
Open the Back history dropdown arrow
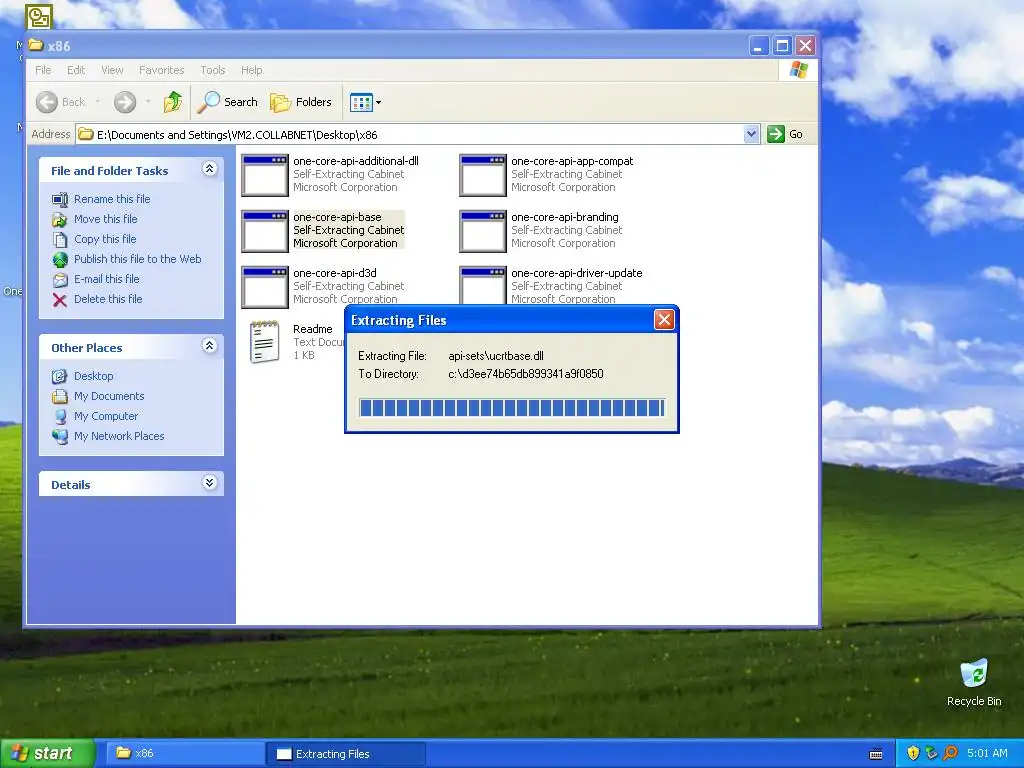pos(97,102)
